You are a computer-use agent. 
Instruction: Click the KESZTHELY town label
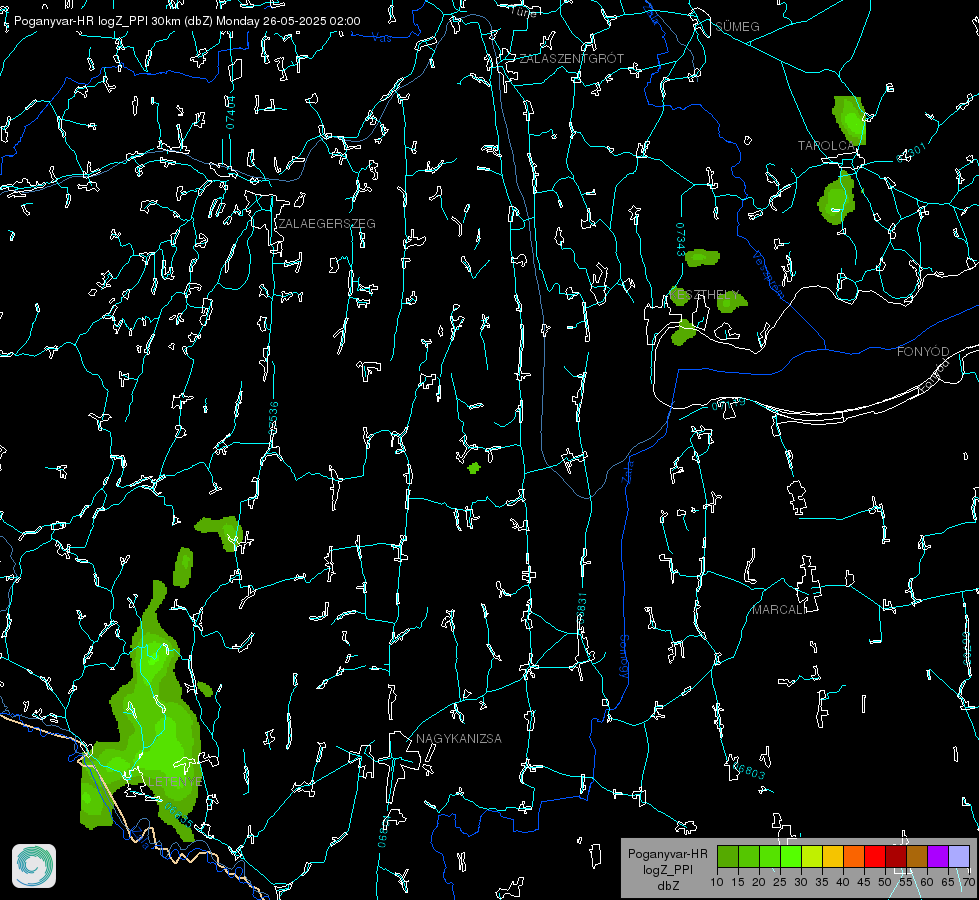[x=704, y=294]
